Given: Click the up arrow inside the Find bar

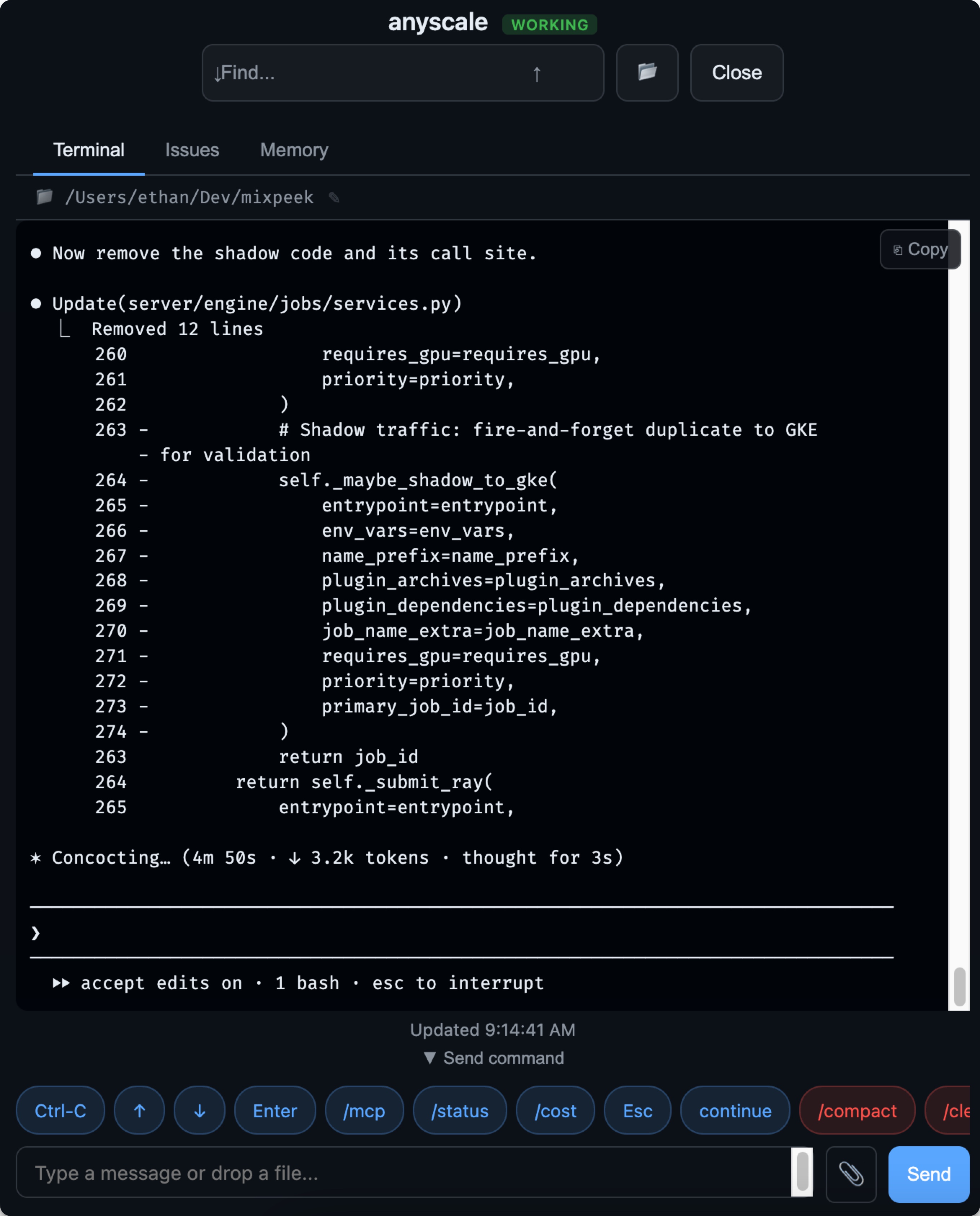Looking at the screenshot, I should (537, 73).
